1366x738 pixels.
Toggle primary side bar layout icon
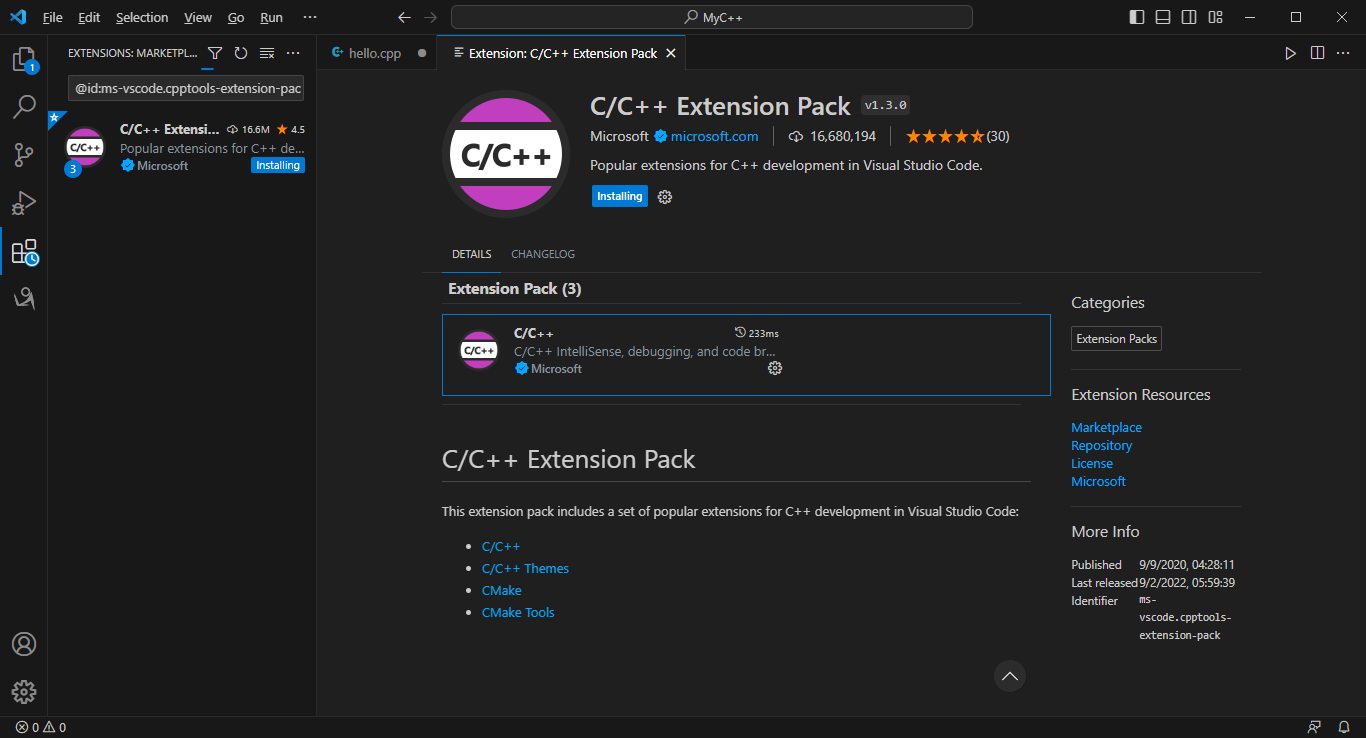pos(1137,17)
